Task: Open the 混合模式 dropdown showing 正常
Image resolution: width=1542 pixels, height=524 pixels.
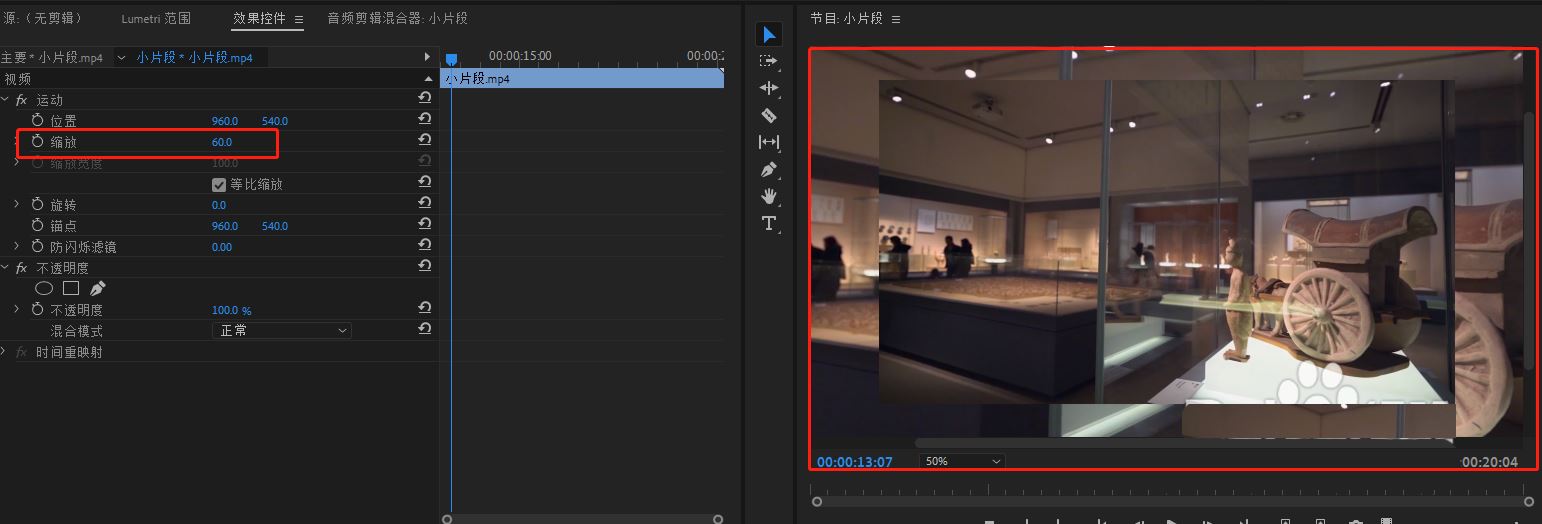Action: point(281,330)
